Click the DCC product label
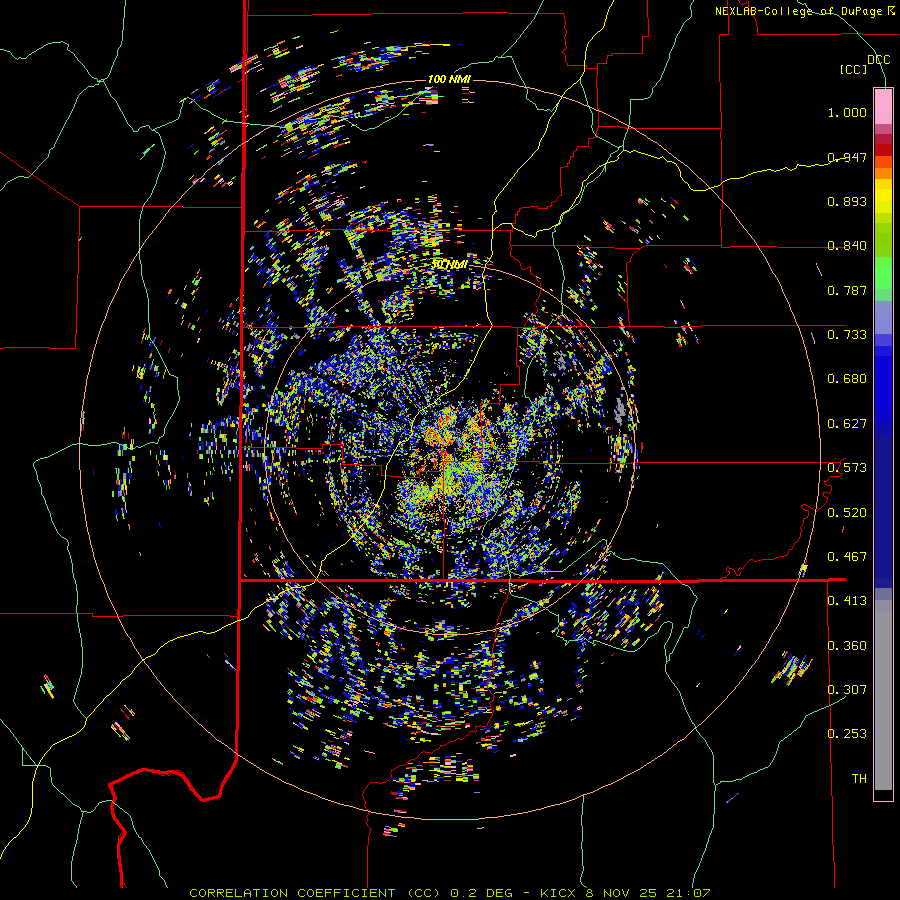Viewport: 900px width, 900px height. point(879,59)
